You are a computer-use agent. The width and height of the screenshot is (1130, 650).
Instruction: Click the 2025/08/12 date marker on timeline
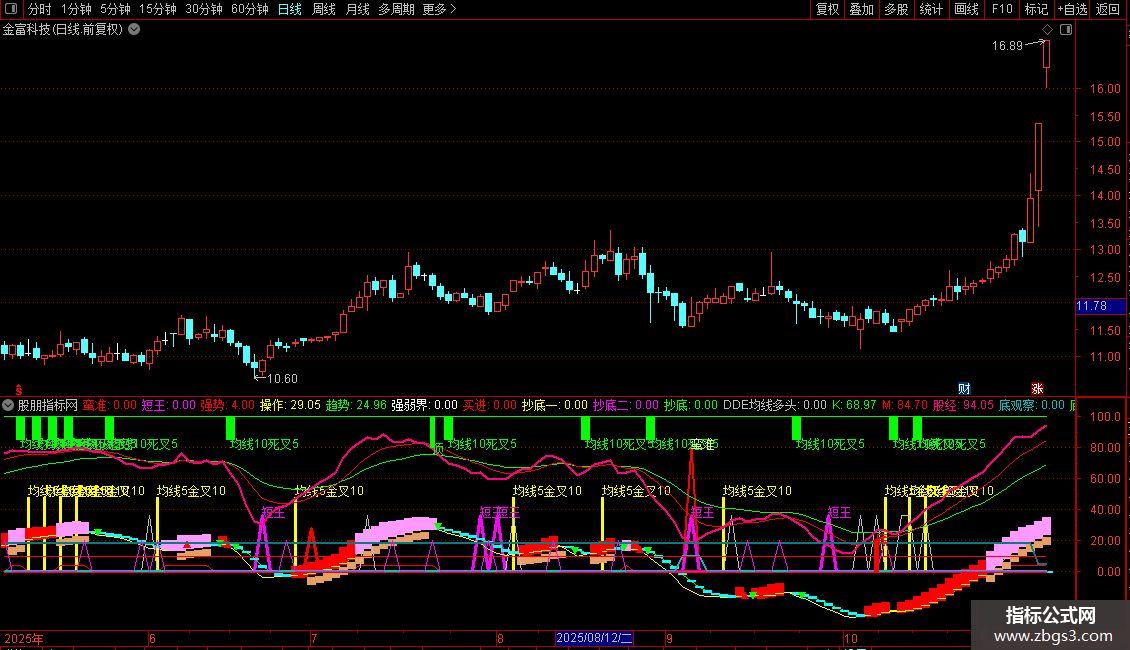click(x=594, y=638)
